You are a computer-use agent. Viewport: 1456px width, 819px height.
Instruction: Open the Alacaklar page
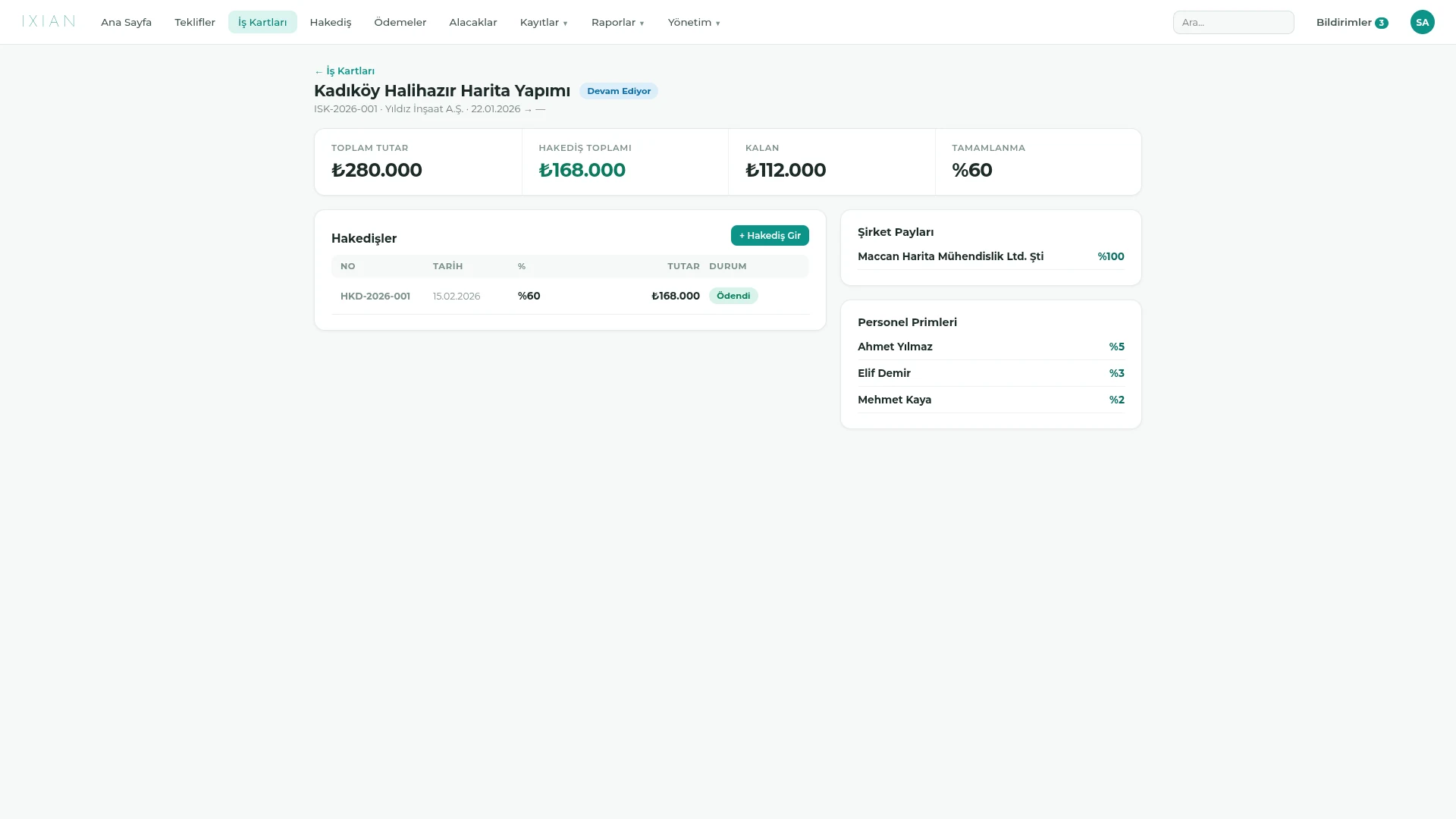pos(473,22)
